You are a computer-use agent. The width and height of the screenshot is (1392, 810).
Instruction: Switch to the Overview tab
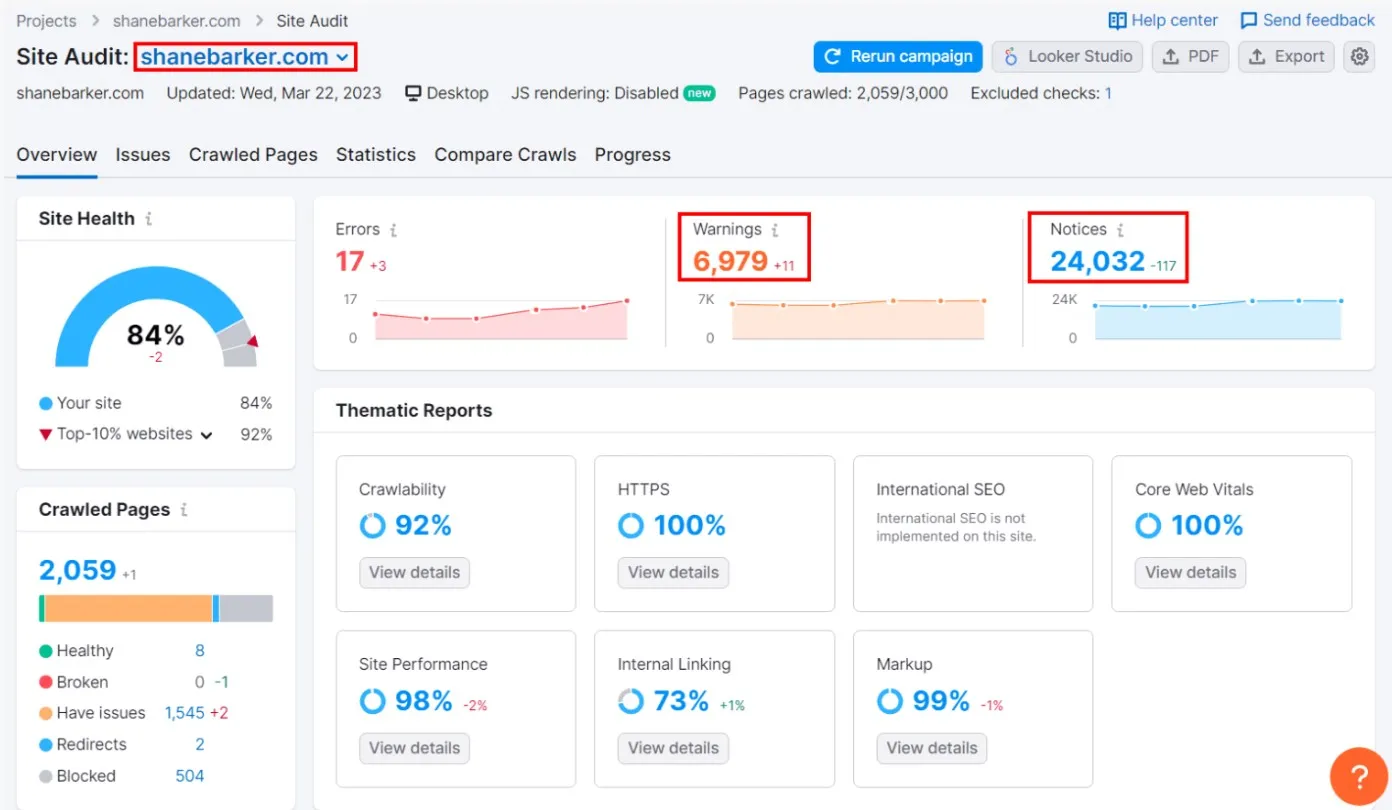pyautogui.click(x=57, y=155)
